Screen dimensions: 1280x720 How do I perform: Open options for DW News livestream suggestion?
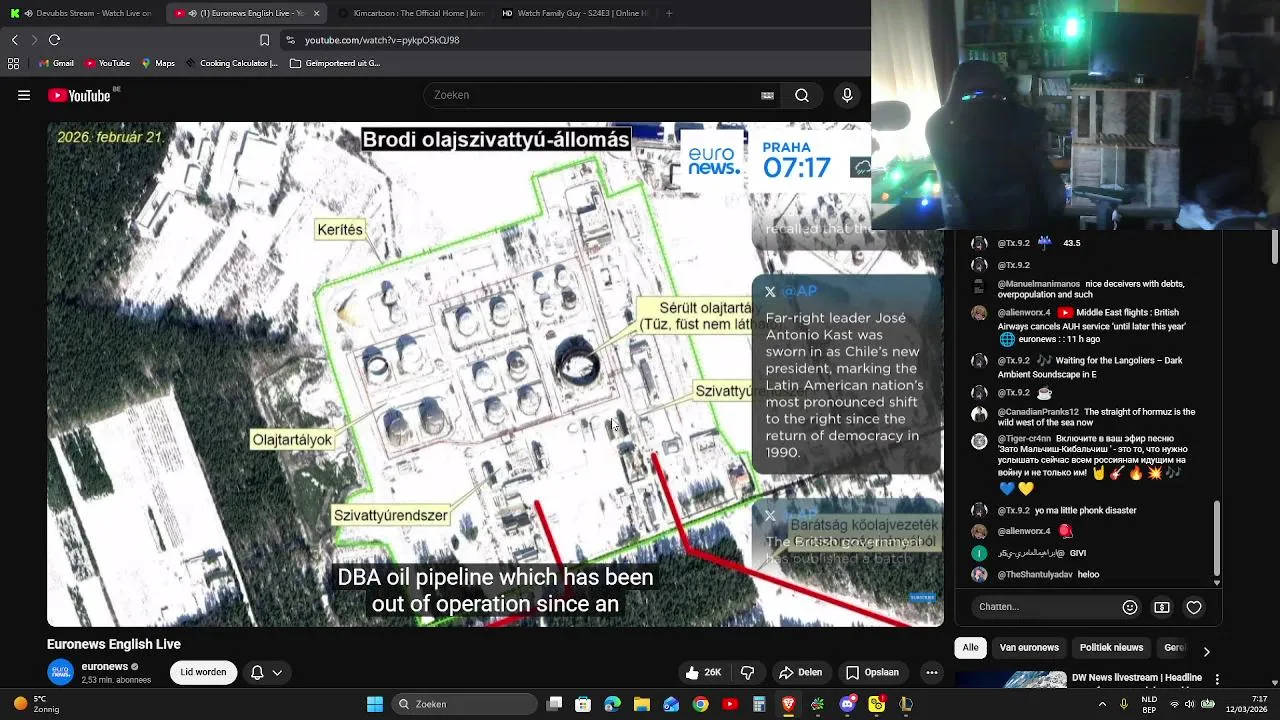point(1216,679)
